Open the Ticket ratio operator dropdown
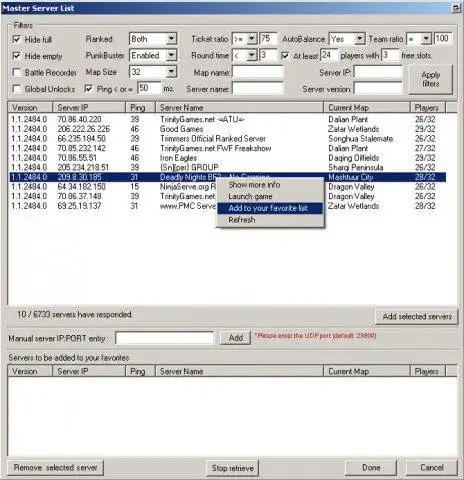This screenshot has width=464, height=480. (244, 39)
